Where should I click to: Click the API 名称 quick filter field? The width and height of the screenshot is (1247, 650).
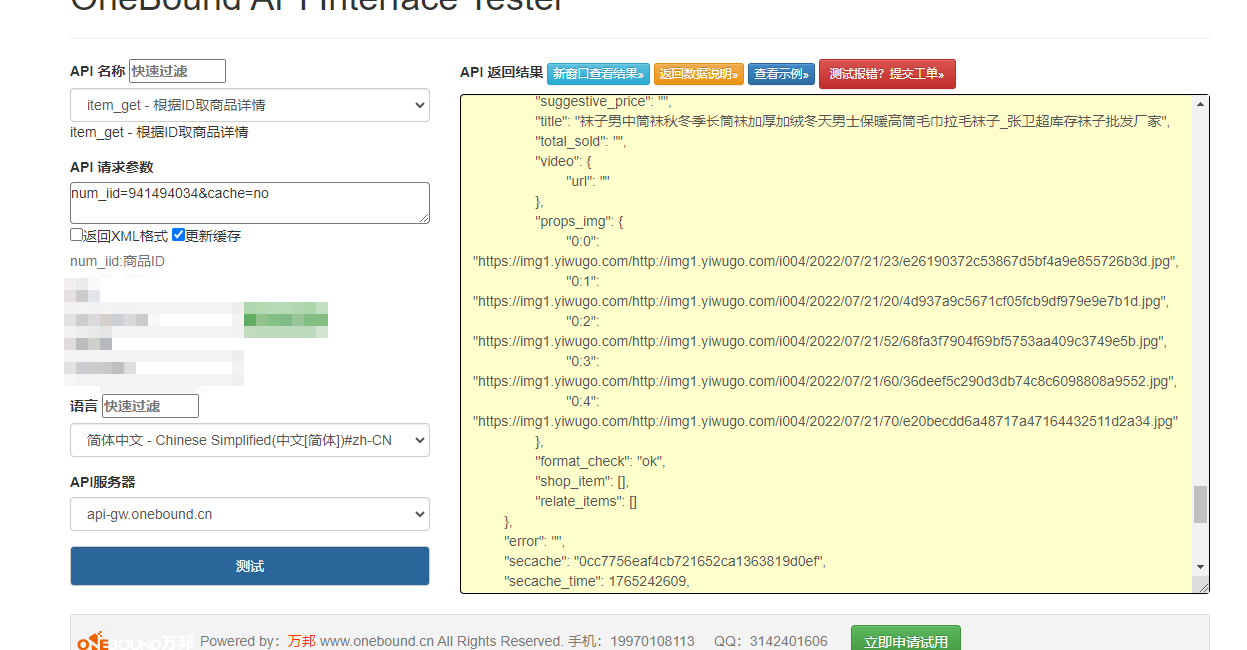pyautogui.click(x=177, y=71)
